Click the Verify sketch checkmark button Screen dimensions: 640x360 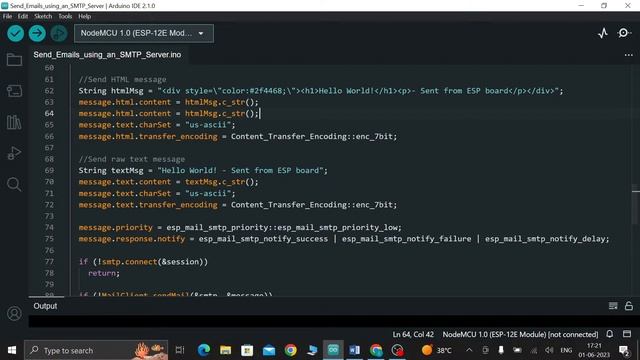point(16,33)
